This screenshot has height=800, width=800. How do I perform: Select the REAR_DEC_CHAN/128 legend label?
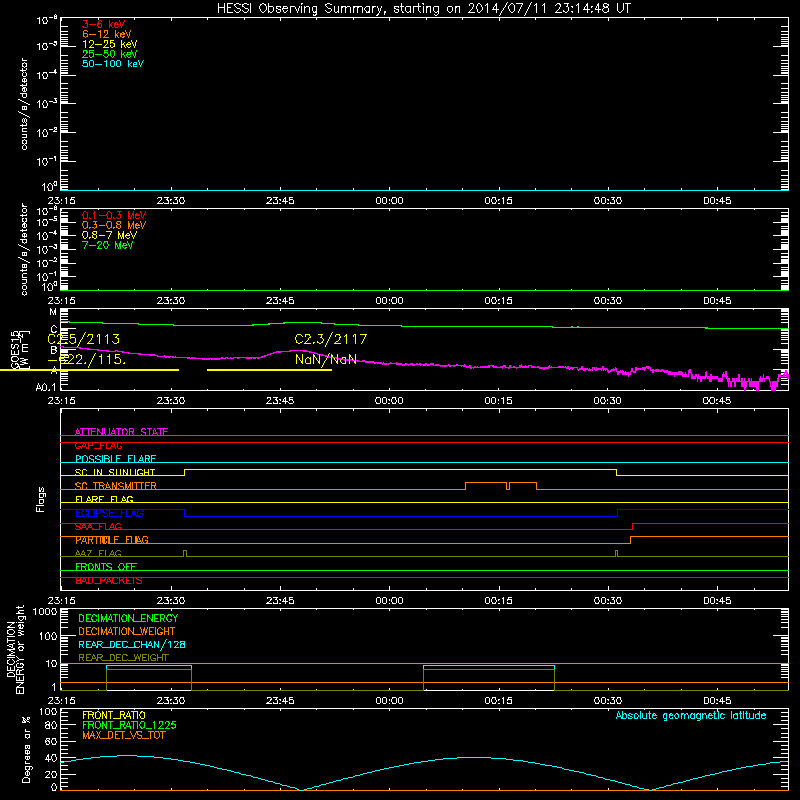[x=132, y=645]
